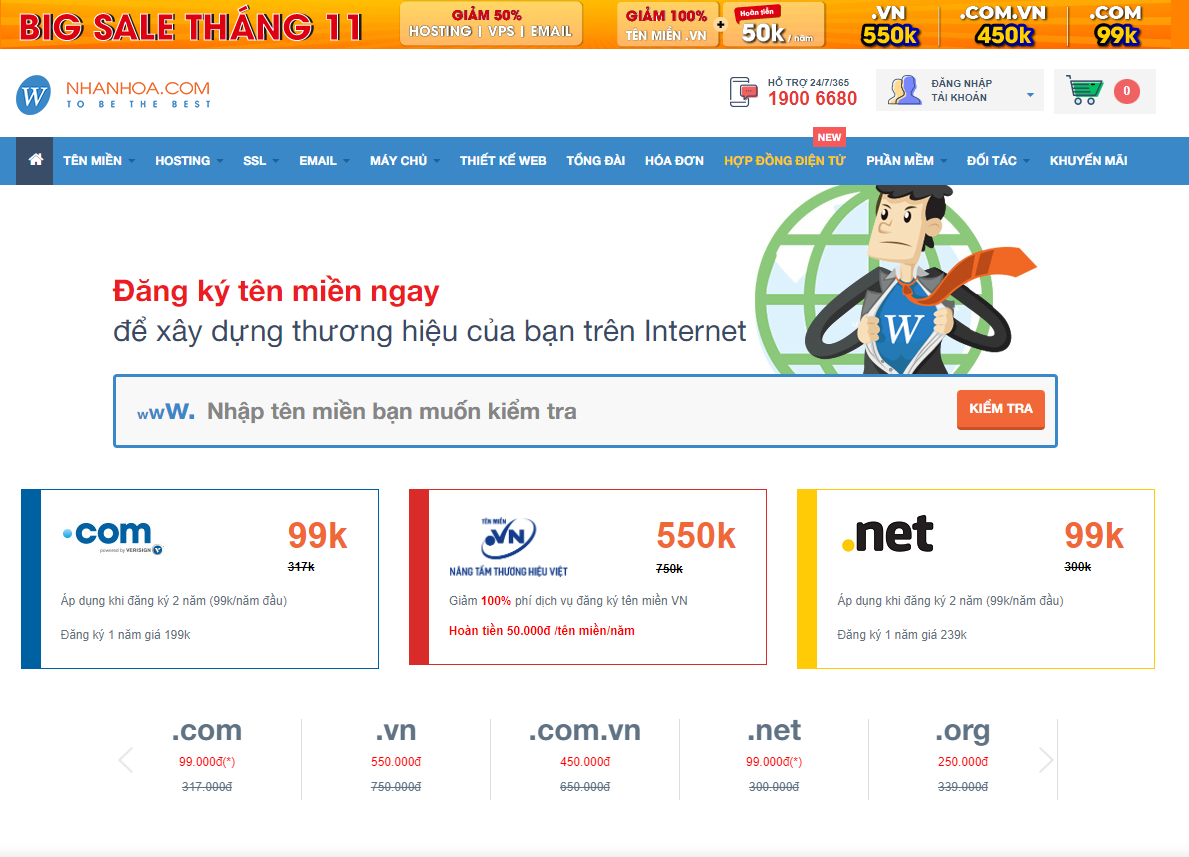Open the Hóa đơn menu item
The height and width of the screenshot is (857, 1189).
(x=674, y=161)
